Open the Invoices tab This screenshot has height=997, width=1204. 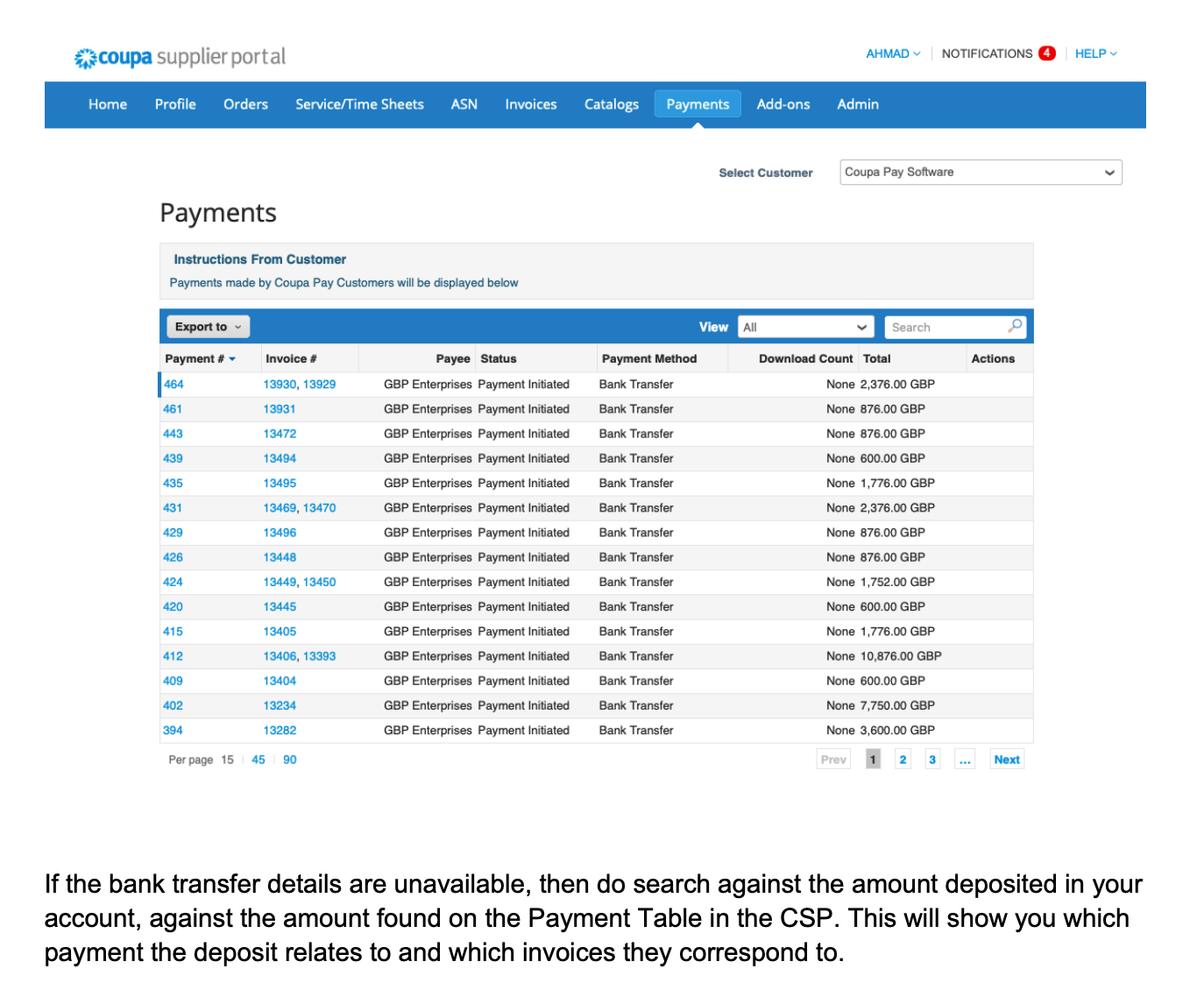coord(531,104)
